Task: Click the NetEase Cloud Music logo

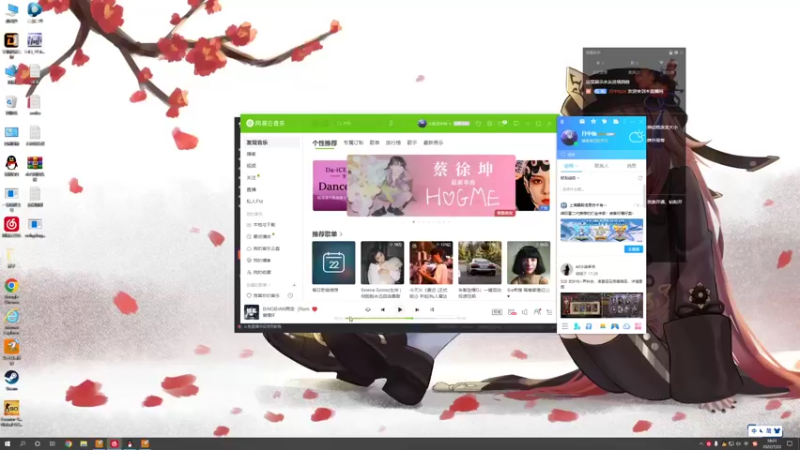Action: (x=266, y=123)
